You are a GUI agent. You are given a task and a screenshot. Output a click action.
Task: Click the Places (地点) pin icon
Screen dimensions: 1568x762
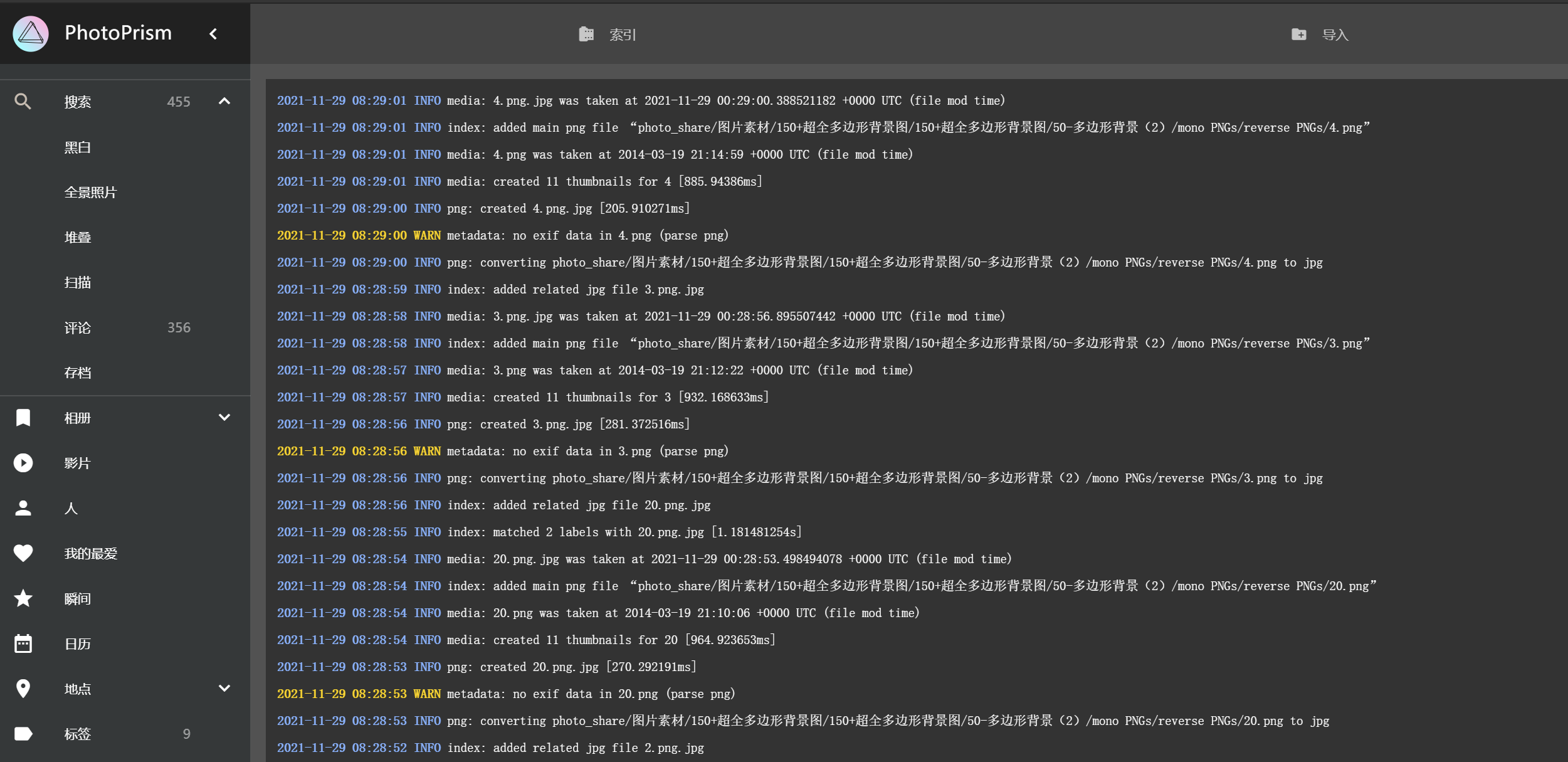click(23, 689)
